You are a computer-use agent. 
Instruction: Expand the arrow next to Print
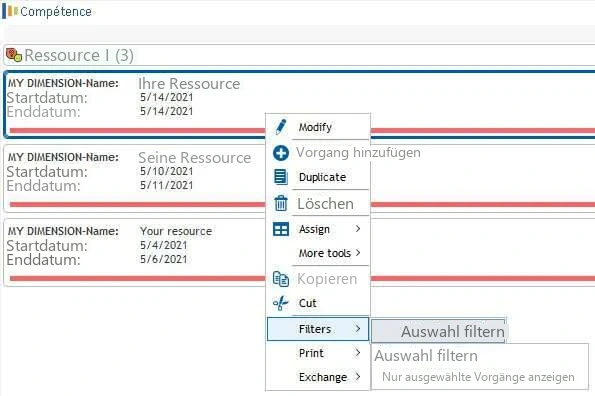click(x=357, y=353)
